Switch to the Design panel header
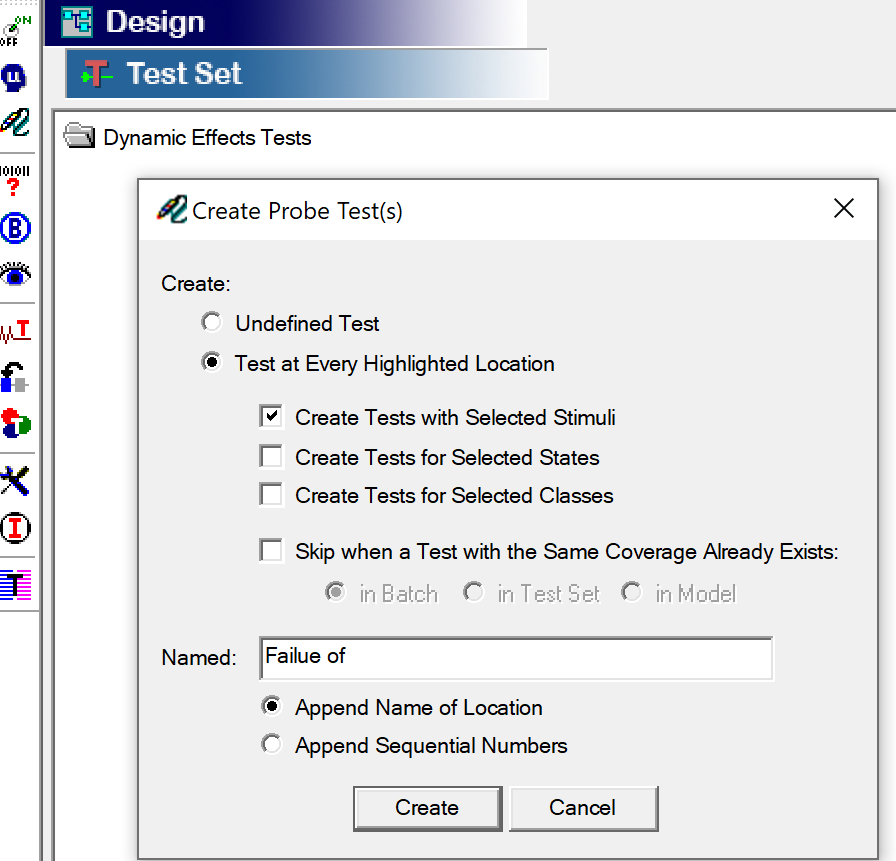The image size is (896, 861). pos(155,22)
